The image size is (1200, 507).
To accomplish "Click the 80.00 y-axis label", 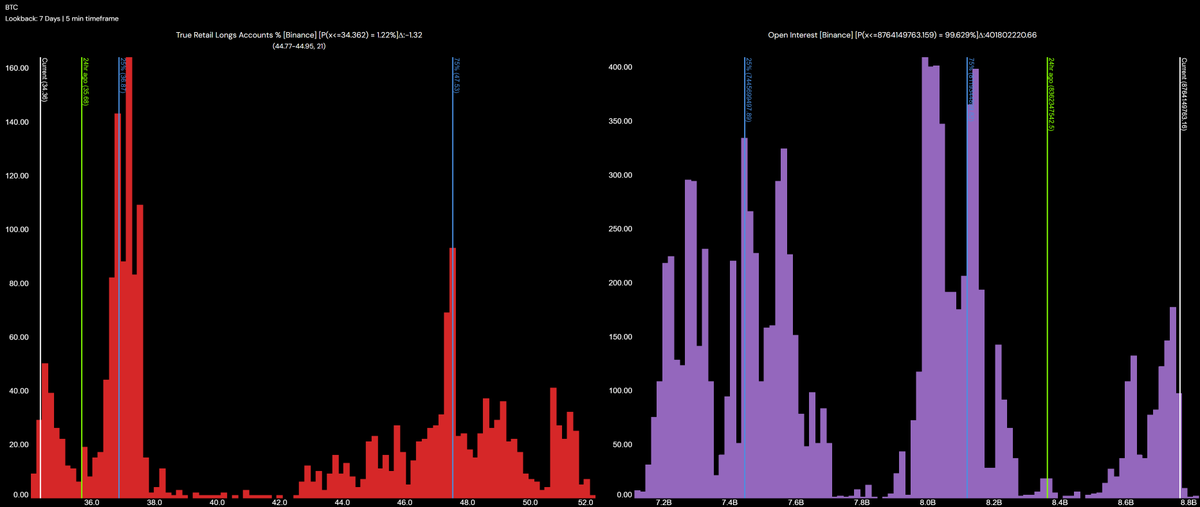I will click(x=17, y=282).
